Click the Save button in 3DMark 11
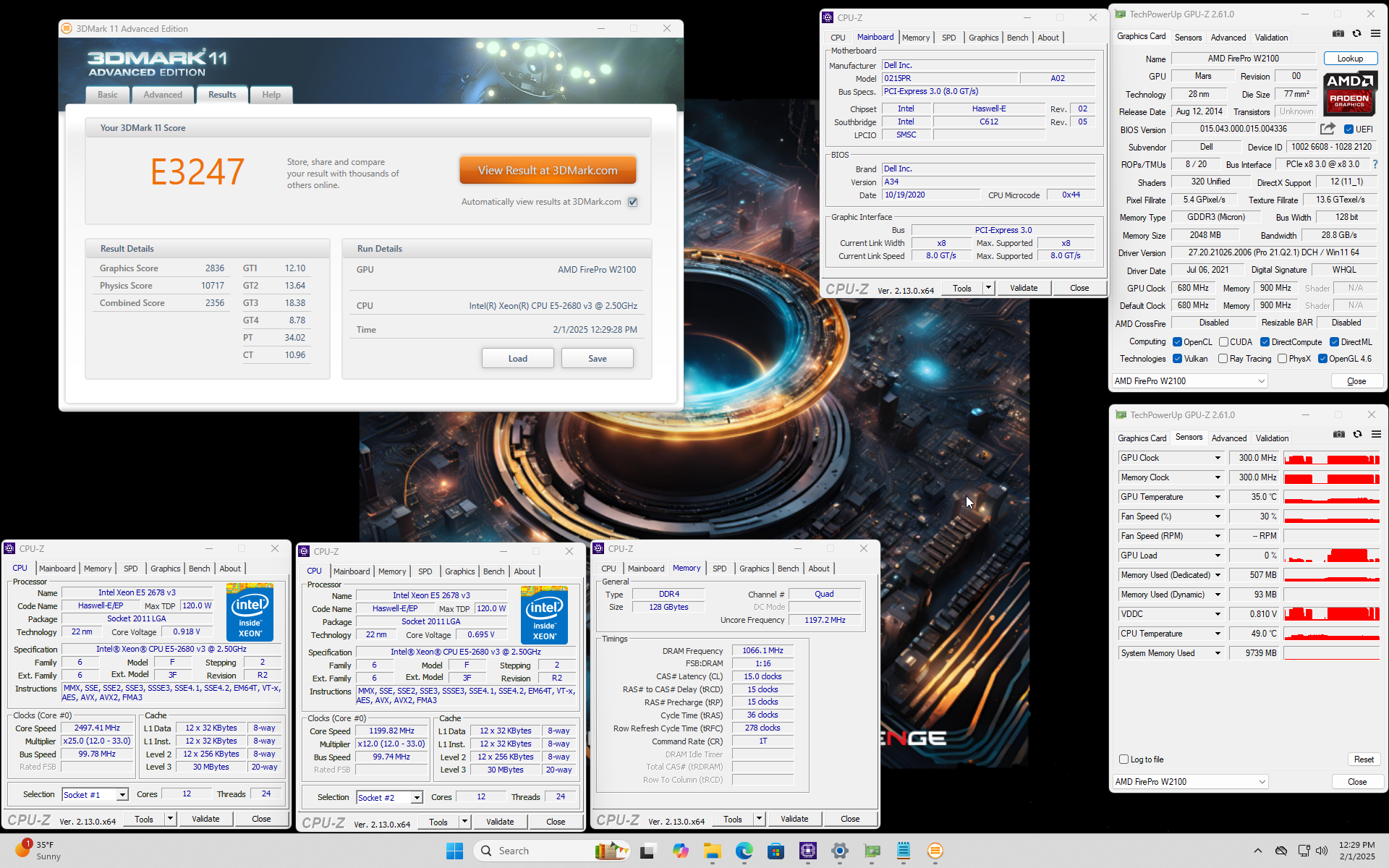This screenshot has width=1389, height=868. [x=598, y=359]
